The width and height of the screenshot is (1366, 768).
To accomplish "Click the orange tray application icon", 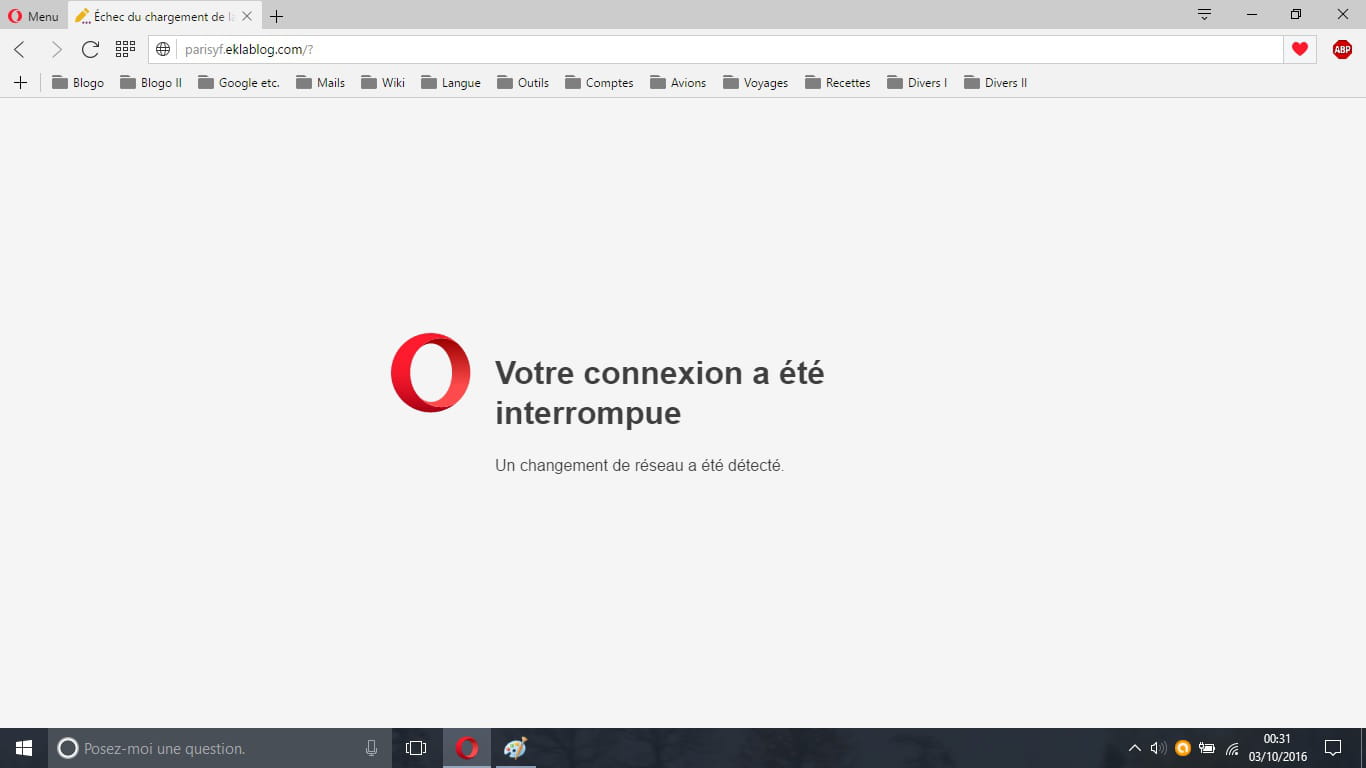I will [x=1182, y=748].
